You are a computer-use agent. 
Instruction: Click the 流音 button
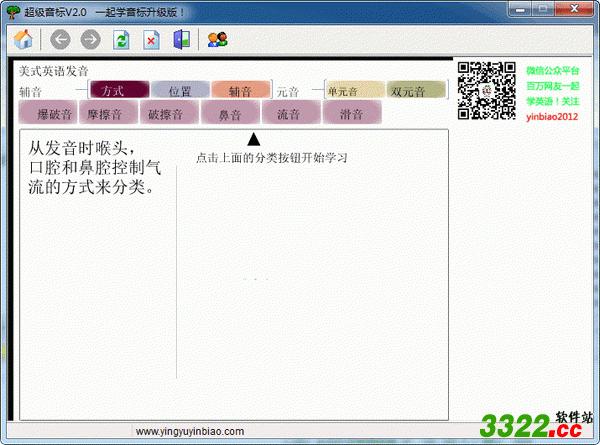pyautogui.click(x=291, y=113)
